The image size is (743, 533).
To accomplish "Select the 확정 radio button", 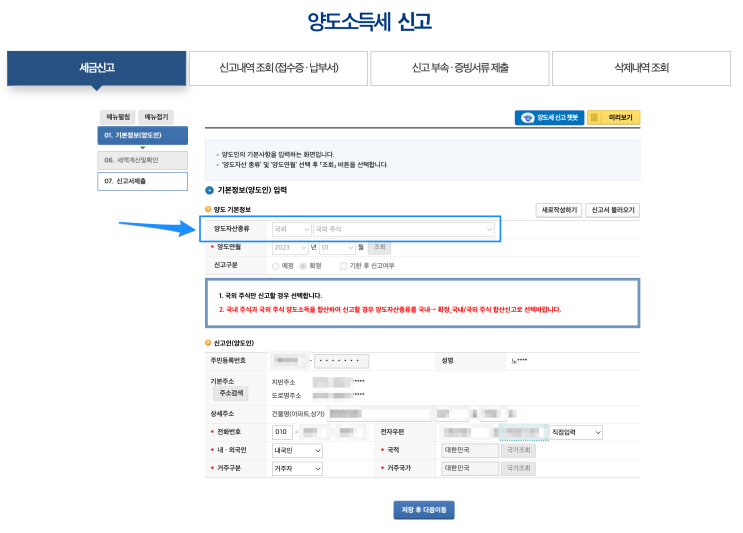I will pos(303,266).
